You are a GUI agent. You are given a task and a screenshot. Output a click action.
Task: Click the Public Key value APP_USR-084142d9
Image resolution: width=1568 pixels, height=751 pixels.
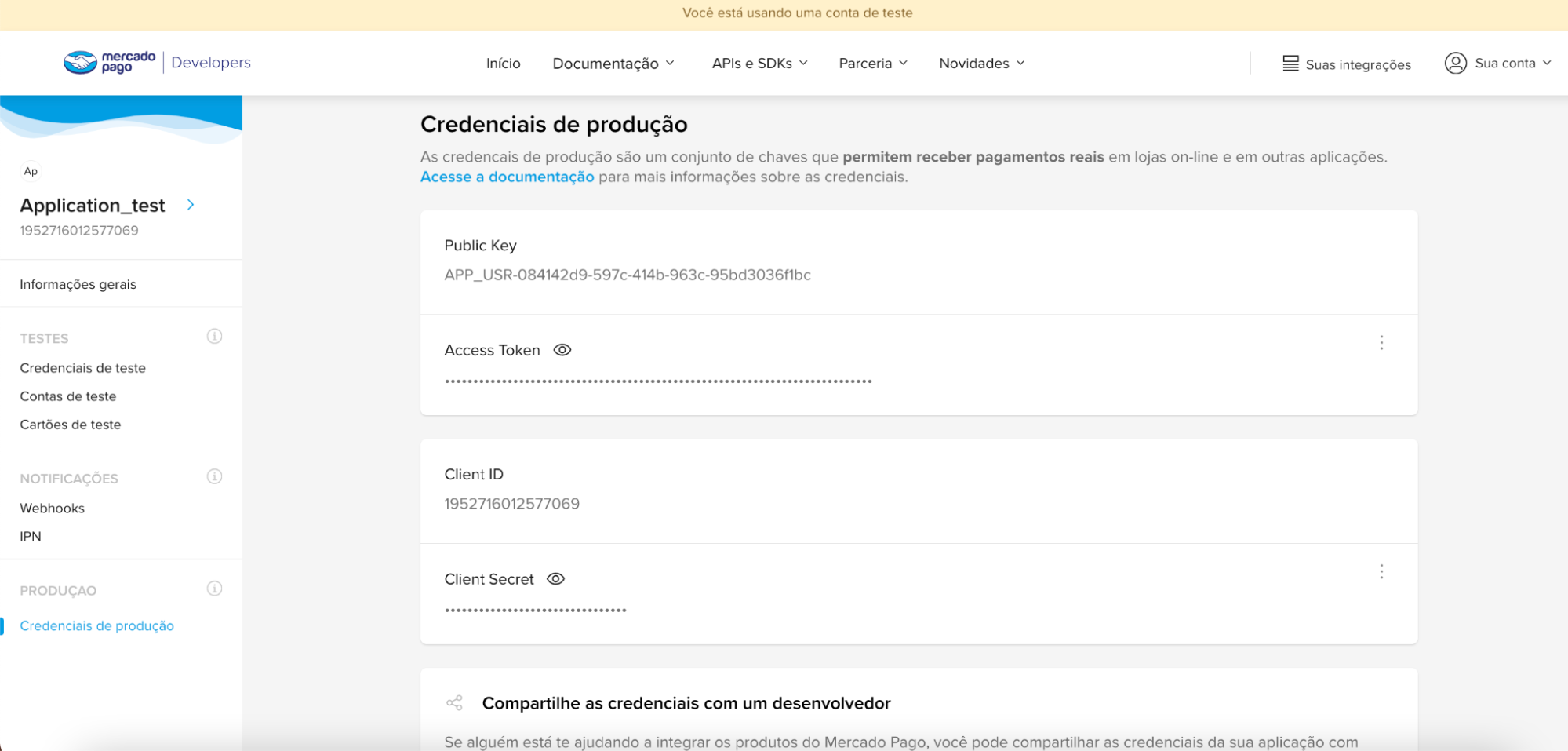pos(628,275)
